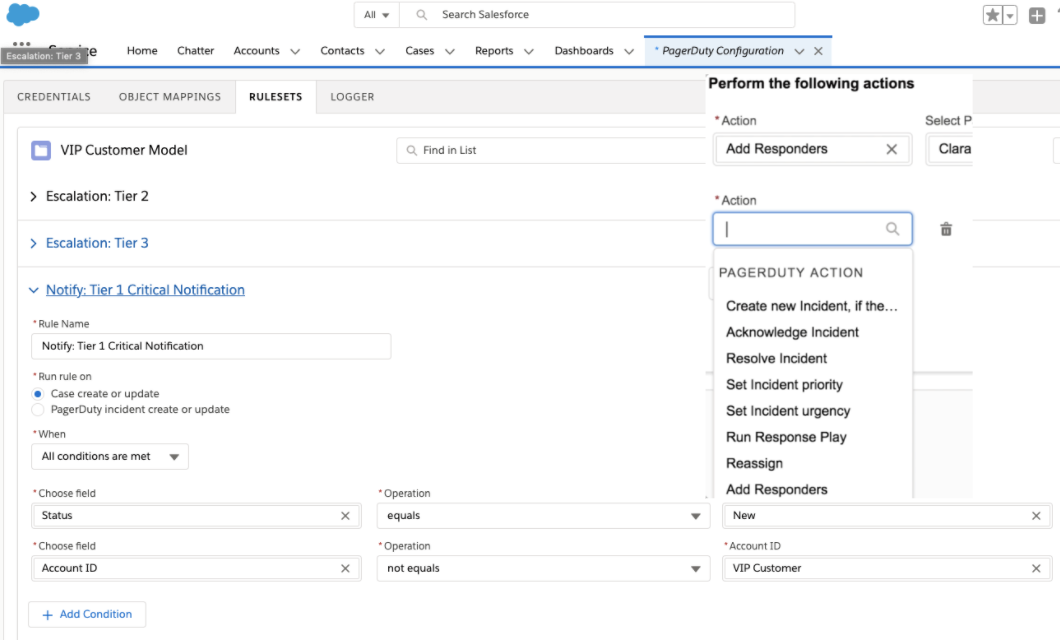Clear the VIP Customer Account ID value
Image resolution: width=1060 pixels, height=640 pixels.
1036,568
